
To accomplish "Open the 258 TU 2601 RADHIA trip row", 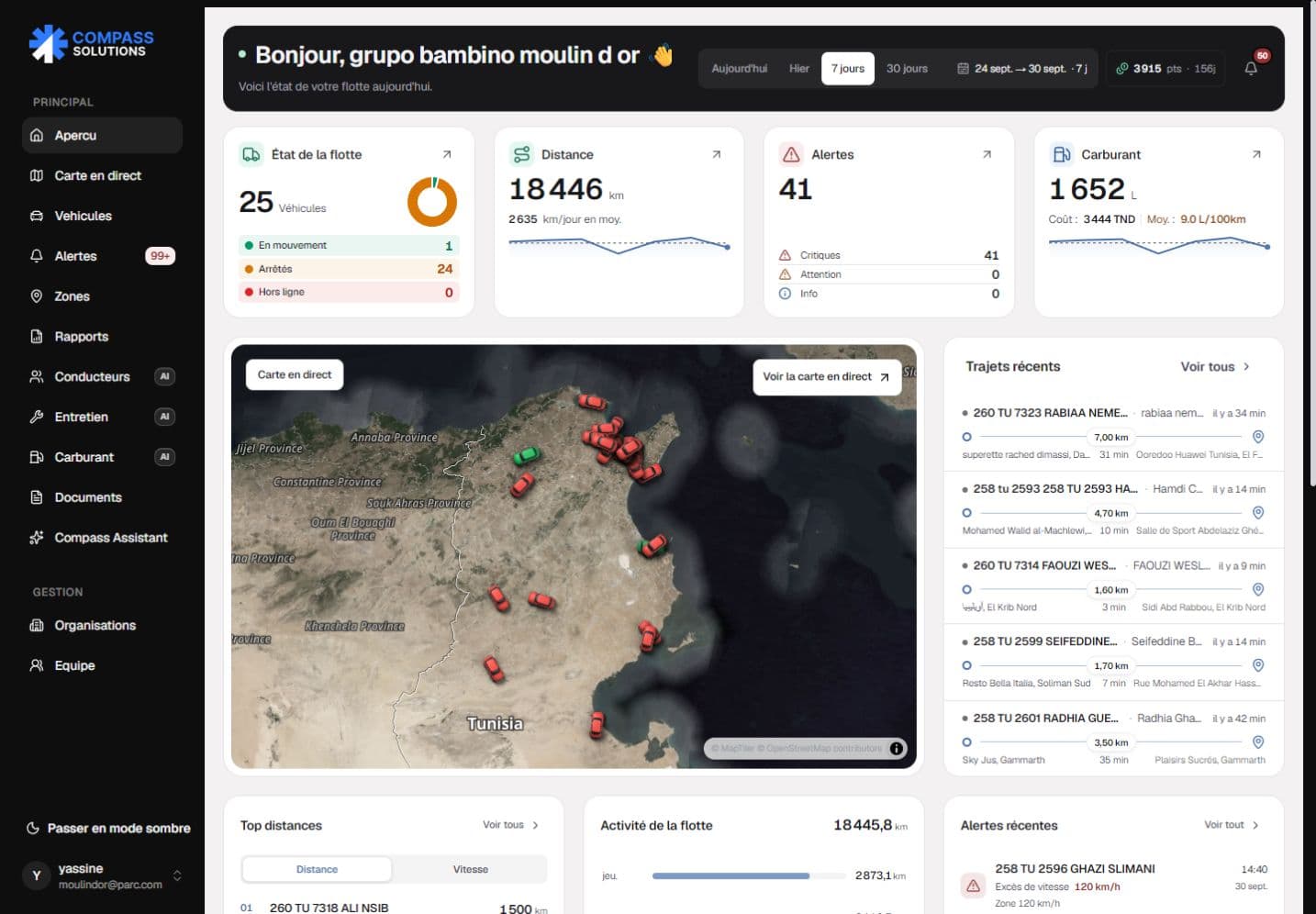I will pyautogui.click(x=1113, y=739).
